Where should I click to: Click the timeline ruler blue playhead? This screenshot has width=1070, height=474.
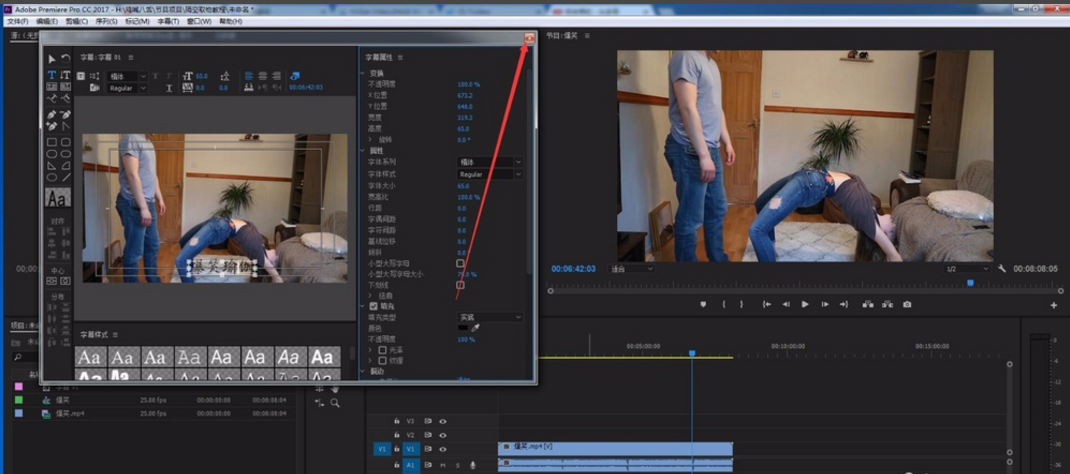[691, 353]
